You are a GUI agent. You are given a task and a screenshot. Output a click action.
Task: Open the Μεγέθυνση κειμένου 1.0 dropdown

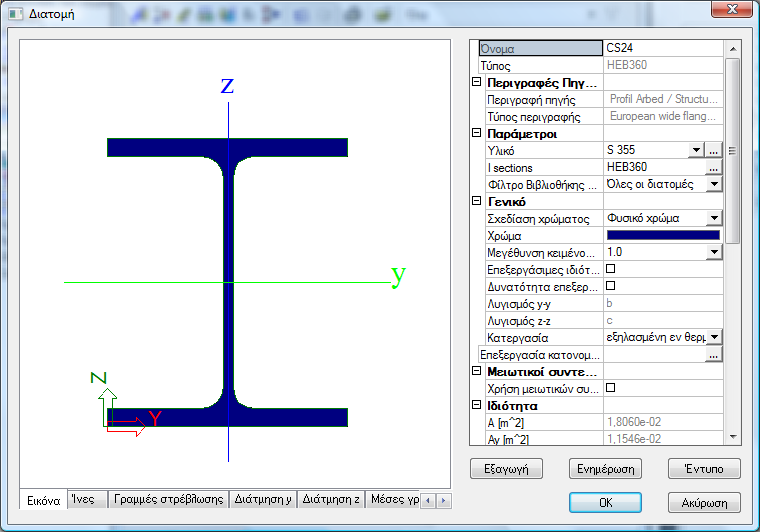point(714,252)
